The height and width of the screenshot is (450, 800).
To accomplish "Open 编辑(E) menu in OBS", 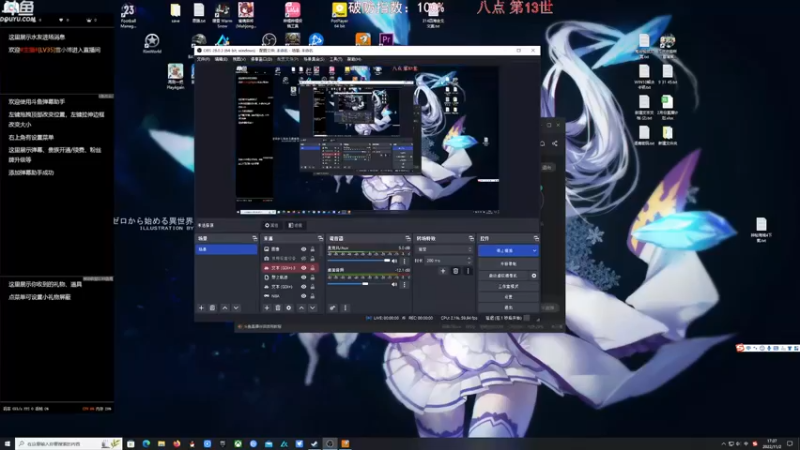I will (x=221, y=59).
